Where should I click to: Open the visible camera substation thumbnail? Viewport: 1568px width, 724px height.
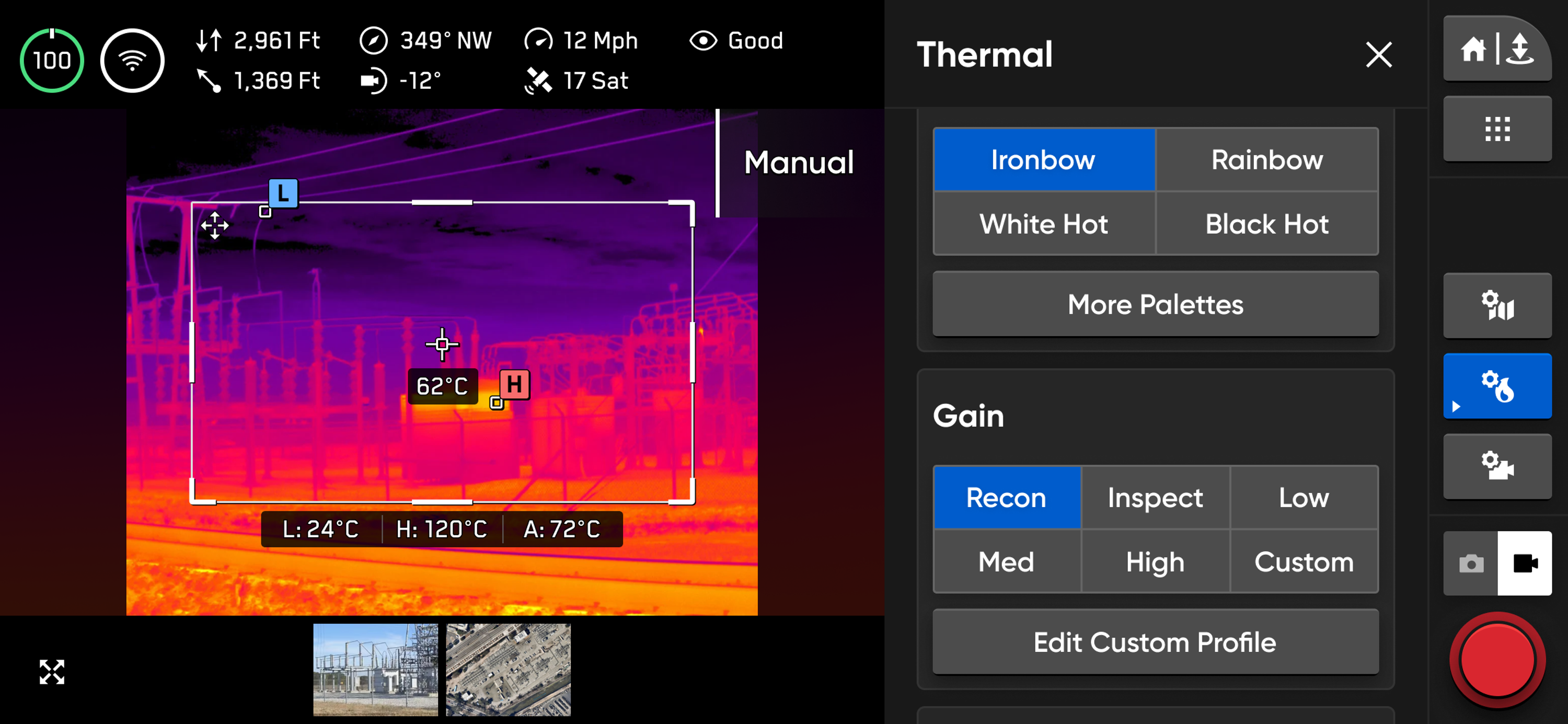(x=376, y=669)
